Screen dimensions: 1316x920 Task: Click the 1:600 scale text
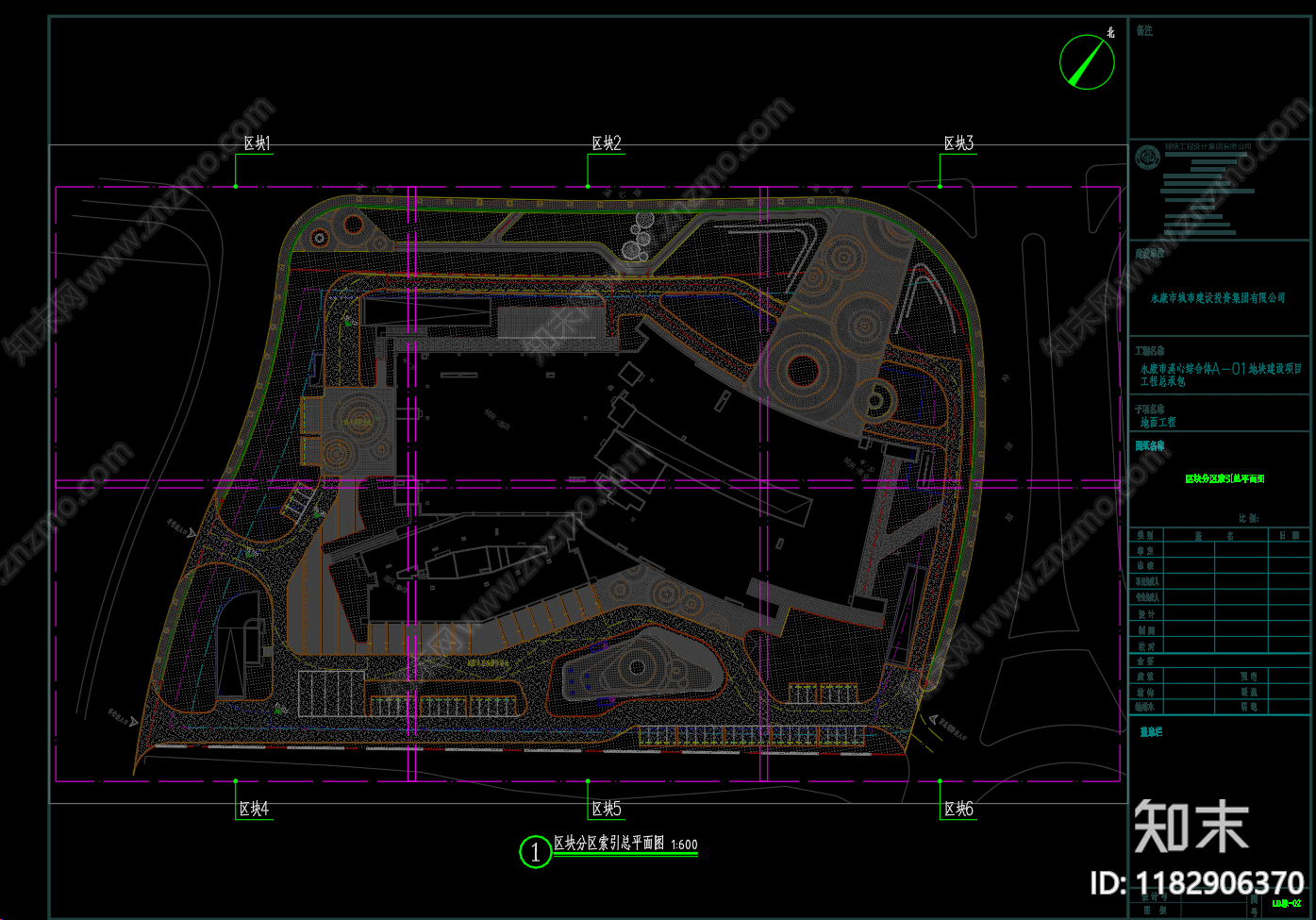tap(684, 845)
